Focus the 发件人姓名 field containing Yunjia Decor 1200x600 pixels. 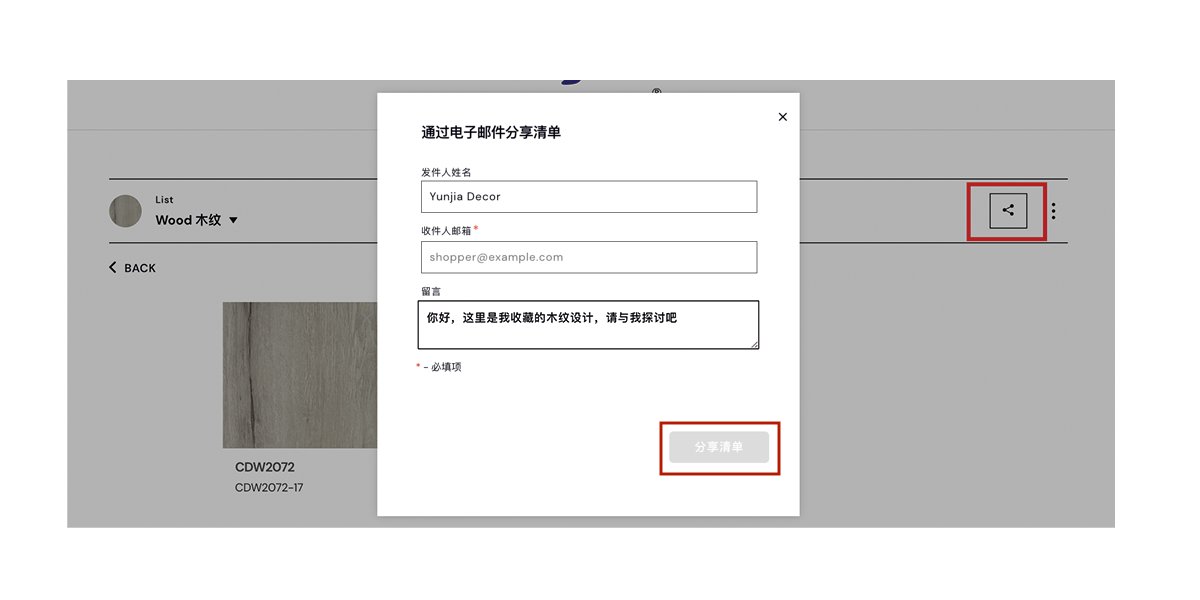click(588, 197)
